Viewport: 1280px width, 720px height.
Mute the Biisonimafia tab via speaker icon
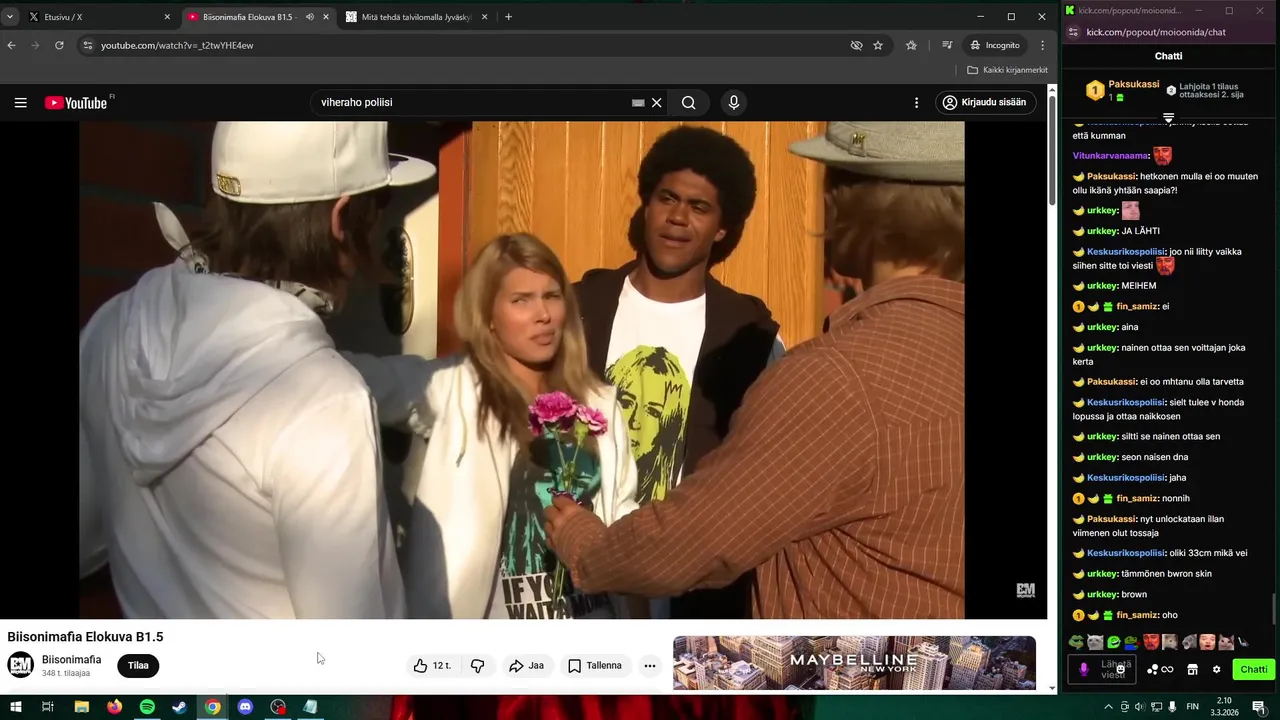click(309, 17)
